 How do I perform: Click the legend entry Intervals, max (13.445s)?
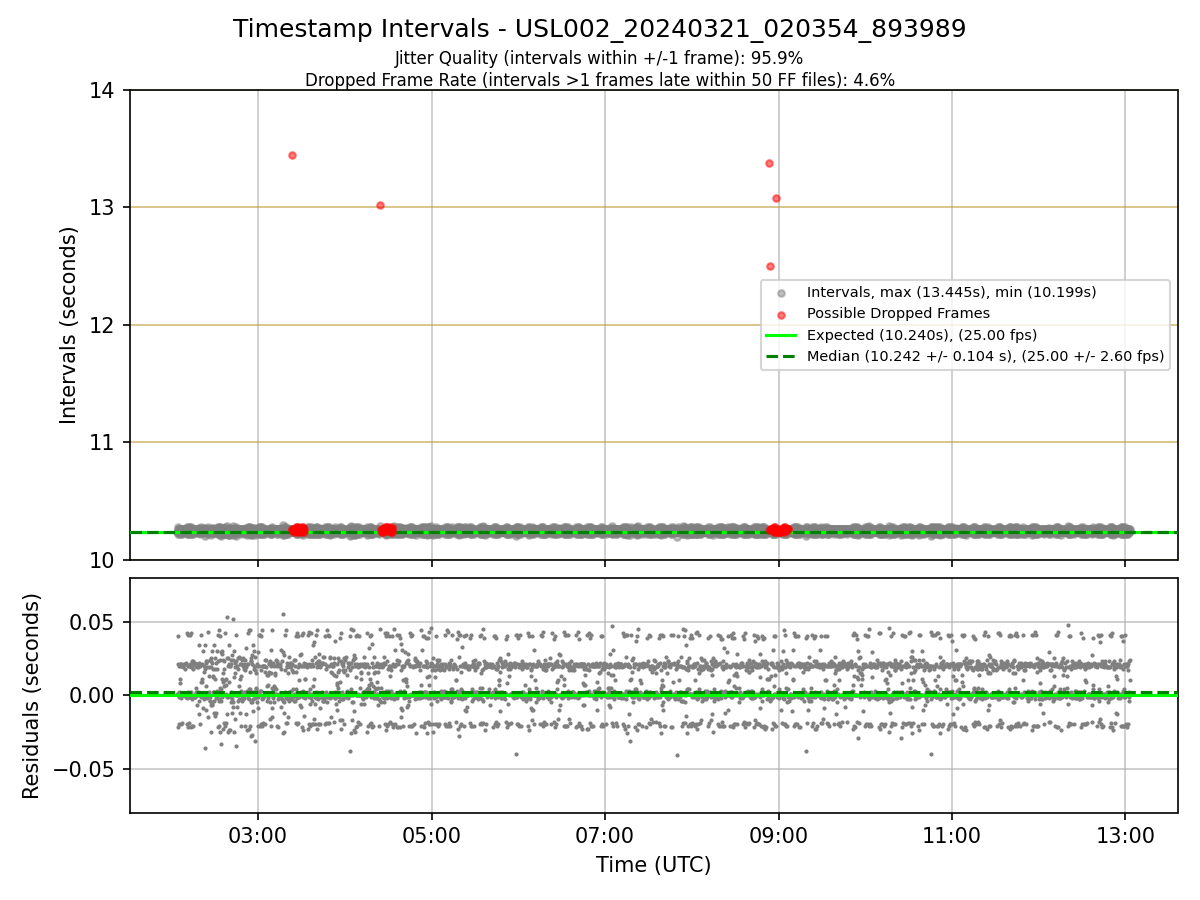click(951, 292)
